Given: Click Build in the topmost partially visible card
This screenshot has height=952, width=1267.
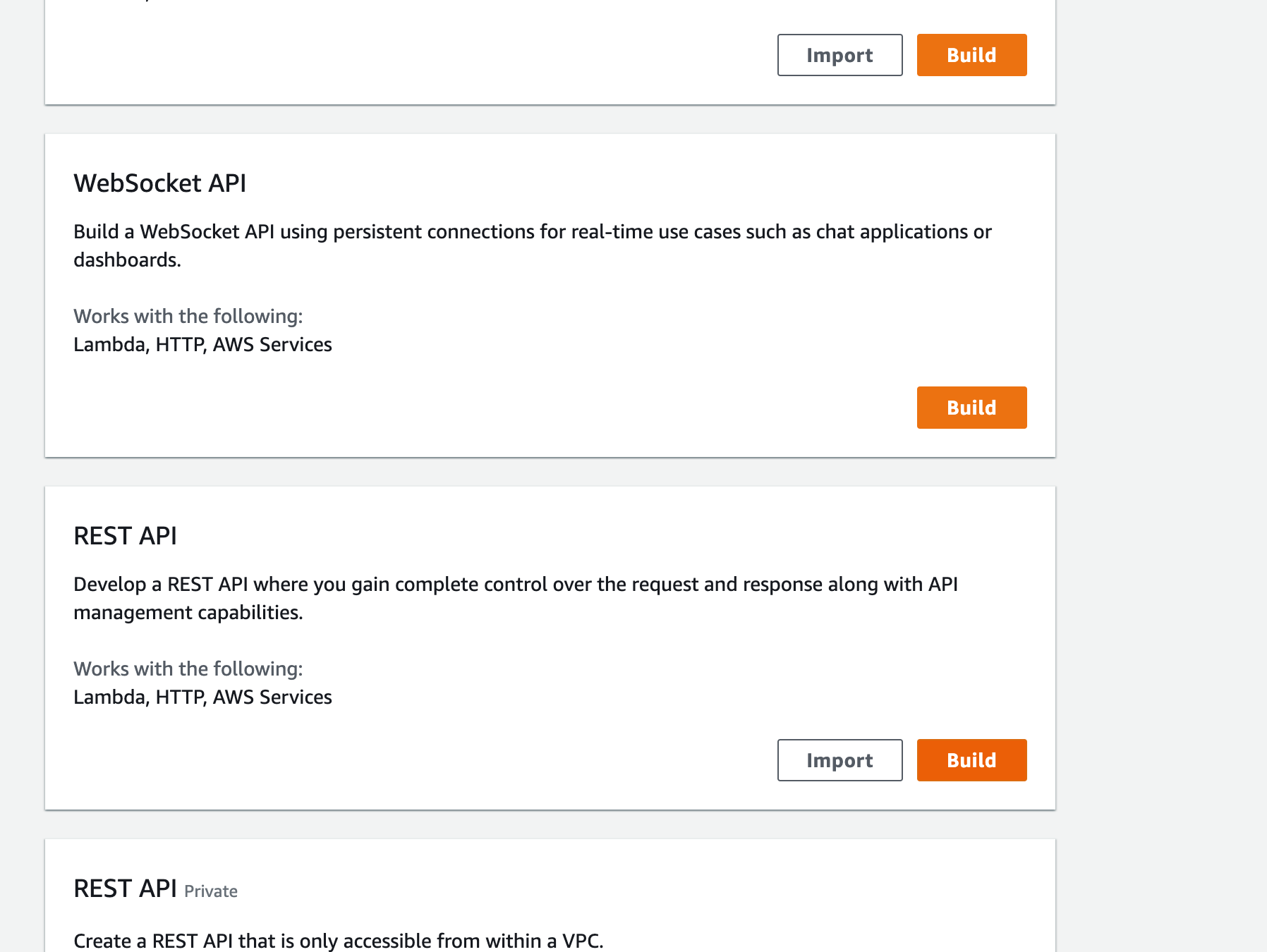Looking at the screenshot, I should click(x=971, y=55).
